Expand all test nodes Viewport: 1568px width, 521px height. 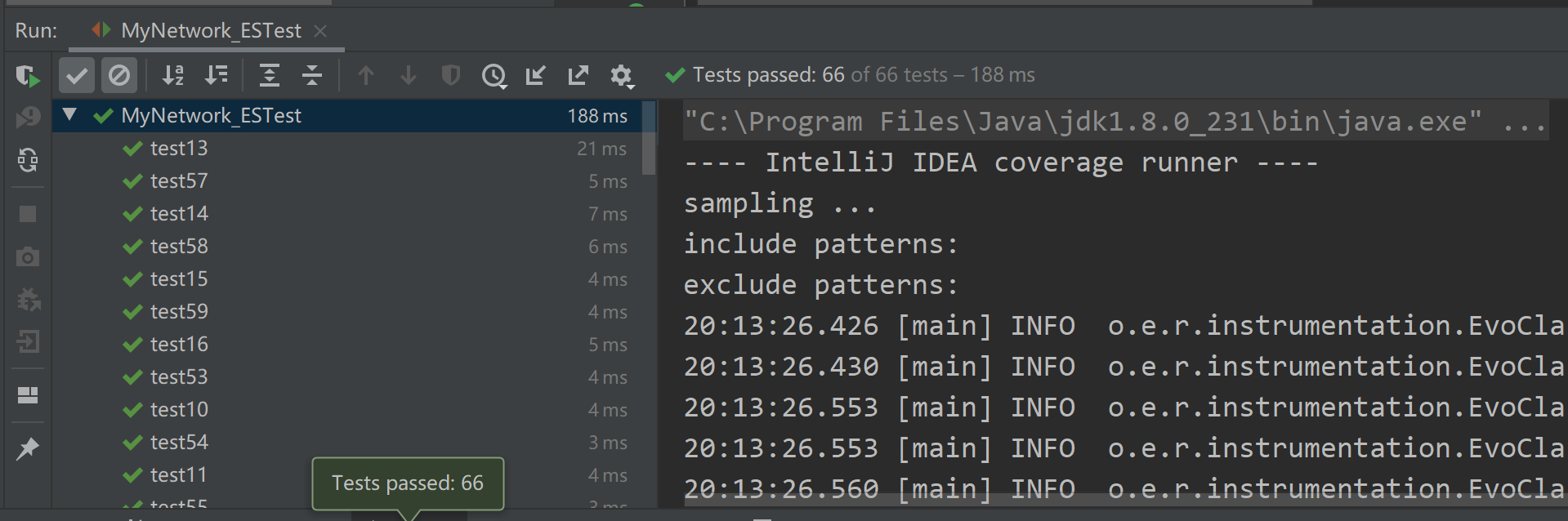point(270,76)
